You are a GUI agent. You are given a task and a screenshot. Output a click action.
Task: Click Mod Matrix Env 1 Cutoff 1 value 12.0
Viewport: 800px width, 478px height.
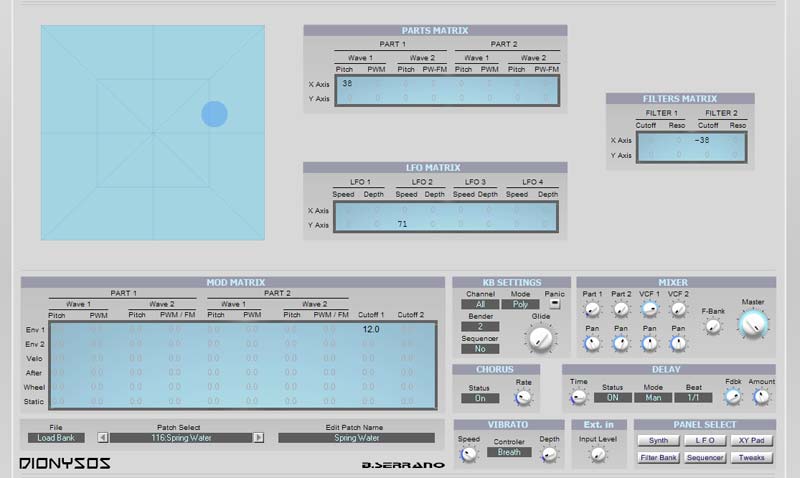tap(371, 330)
